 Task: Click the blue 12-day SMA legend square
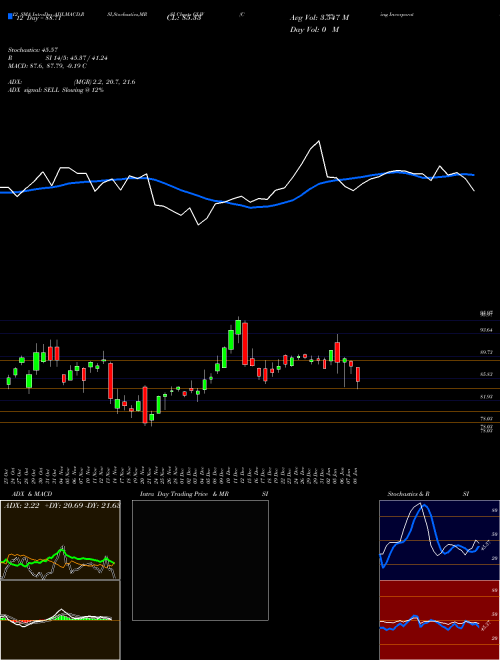point(10,16)
